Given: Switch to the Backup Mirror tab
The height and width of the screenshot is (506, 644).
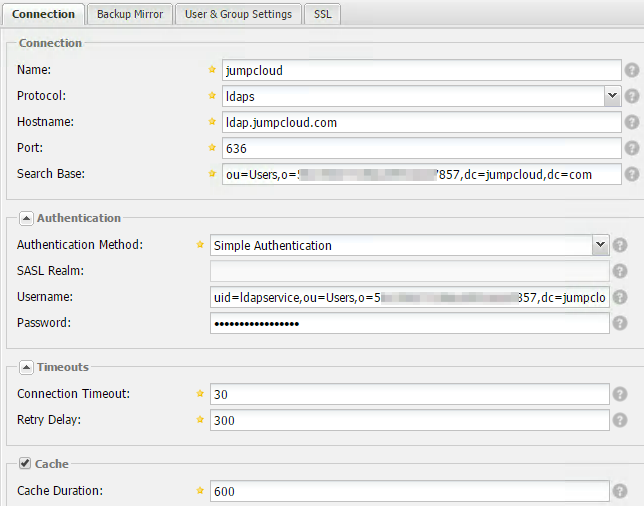Looking at the screenshot, I should tap(130, 14).
